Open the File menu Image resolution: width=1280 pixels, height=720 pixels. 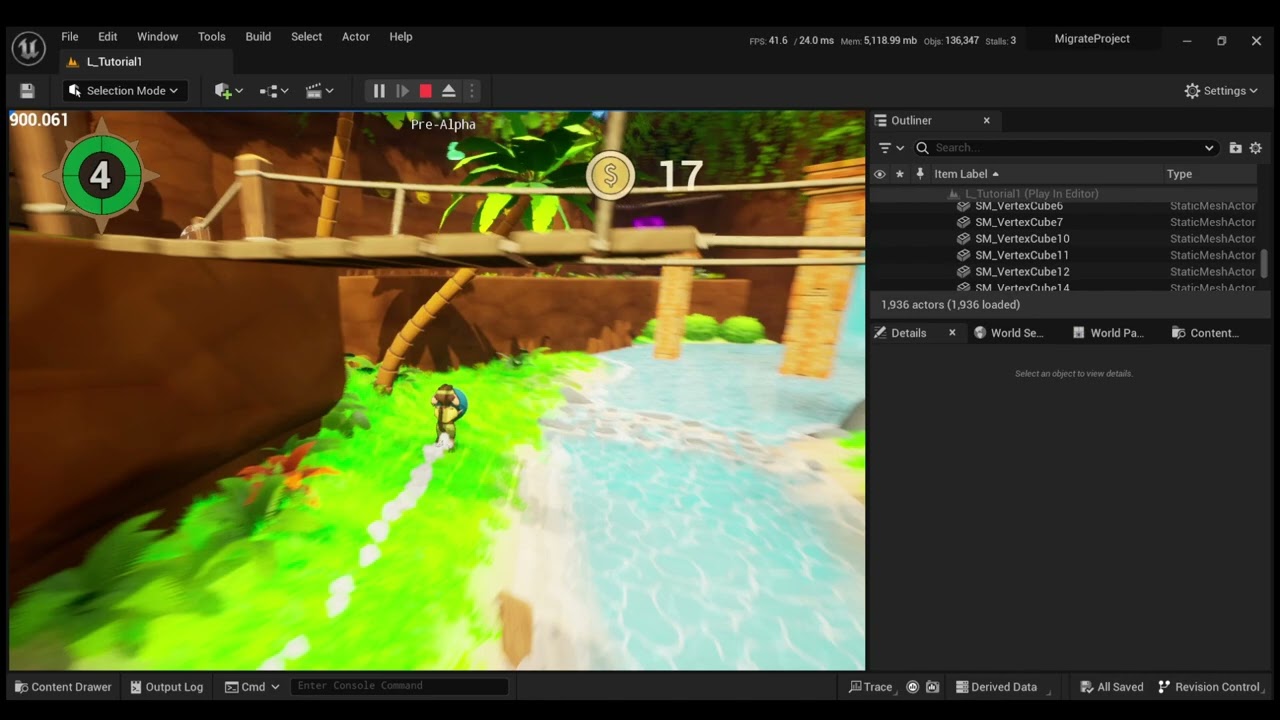pos(70,37)
